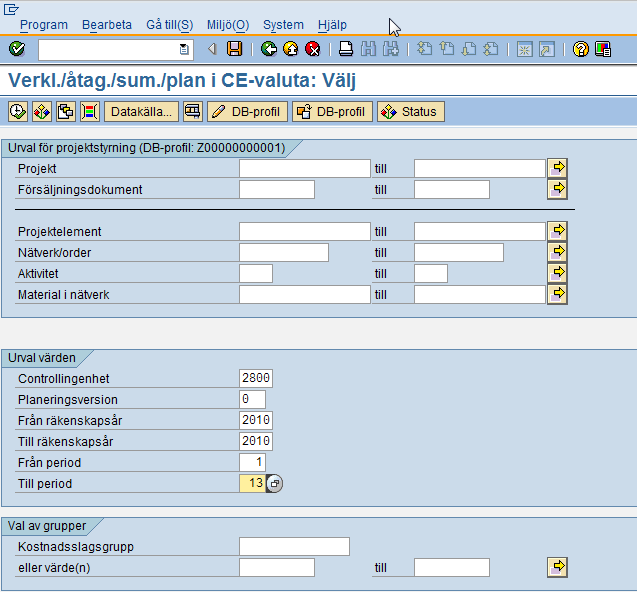Click the Customize Local Layout icon
This screenshot has height=592, width=637.
[603, 49]
